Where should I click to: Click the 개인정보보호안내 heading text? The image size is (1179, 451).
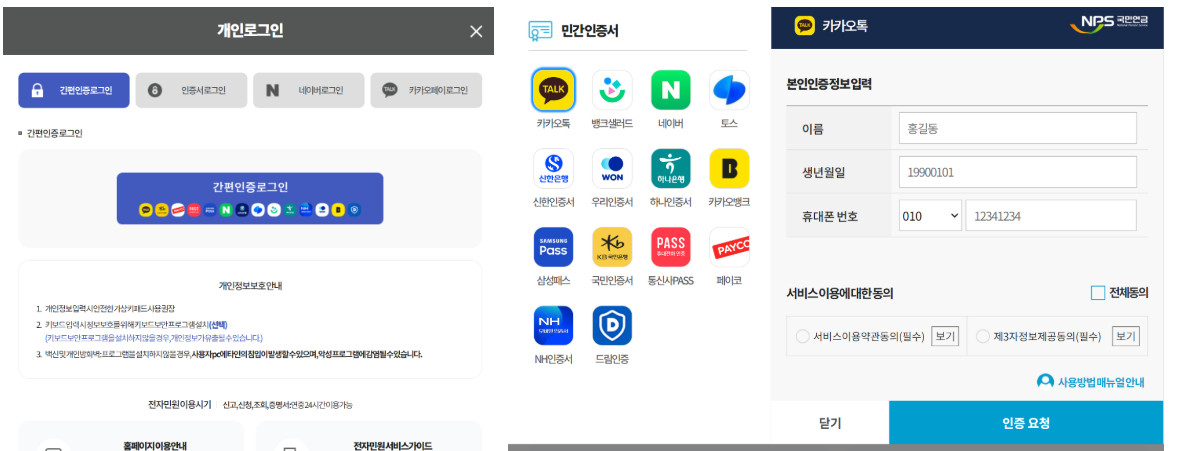[x=250, y=286]
